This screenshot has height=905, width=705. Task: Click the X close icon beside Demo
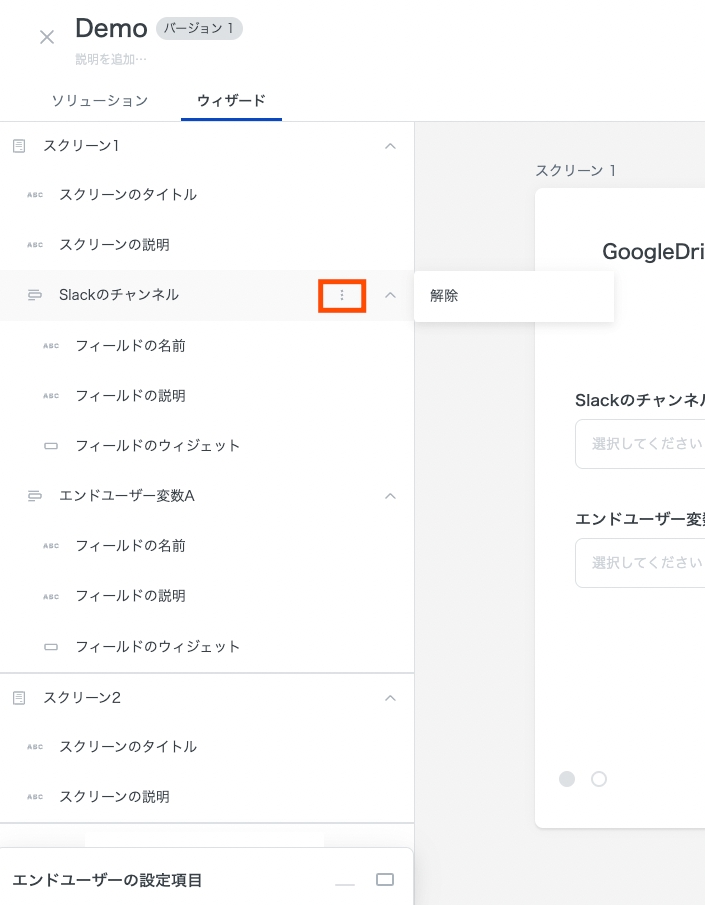(x=47, y=38)
